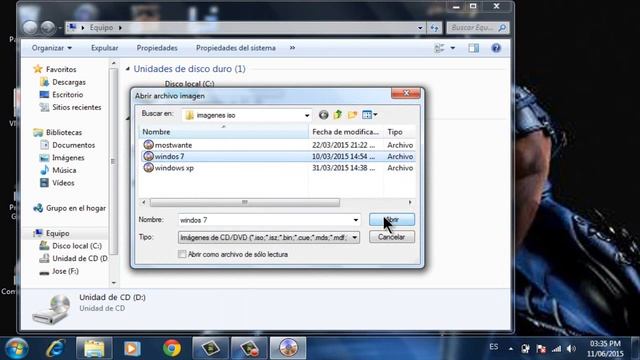Screen dimensions: 640x360
Task: Open Unidad de CD (D:) in navigation pane
Action: pyautogui.click(x=80, y=258)
